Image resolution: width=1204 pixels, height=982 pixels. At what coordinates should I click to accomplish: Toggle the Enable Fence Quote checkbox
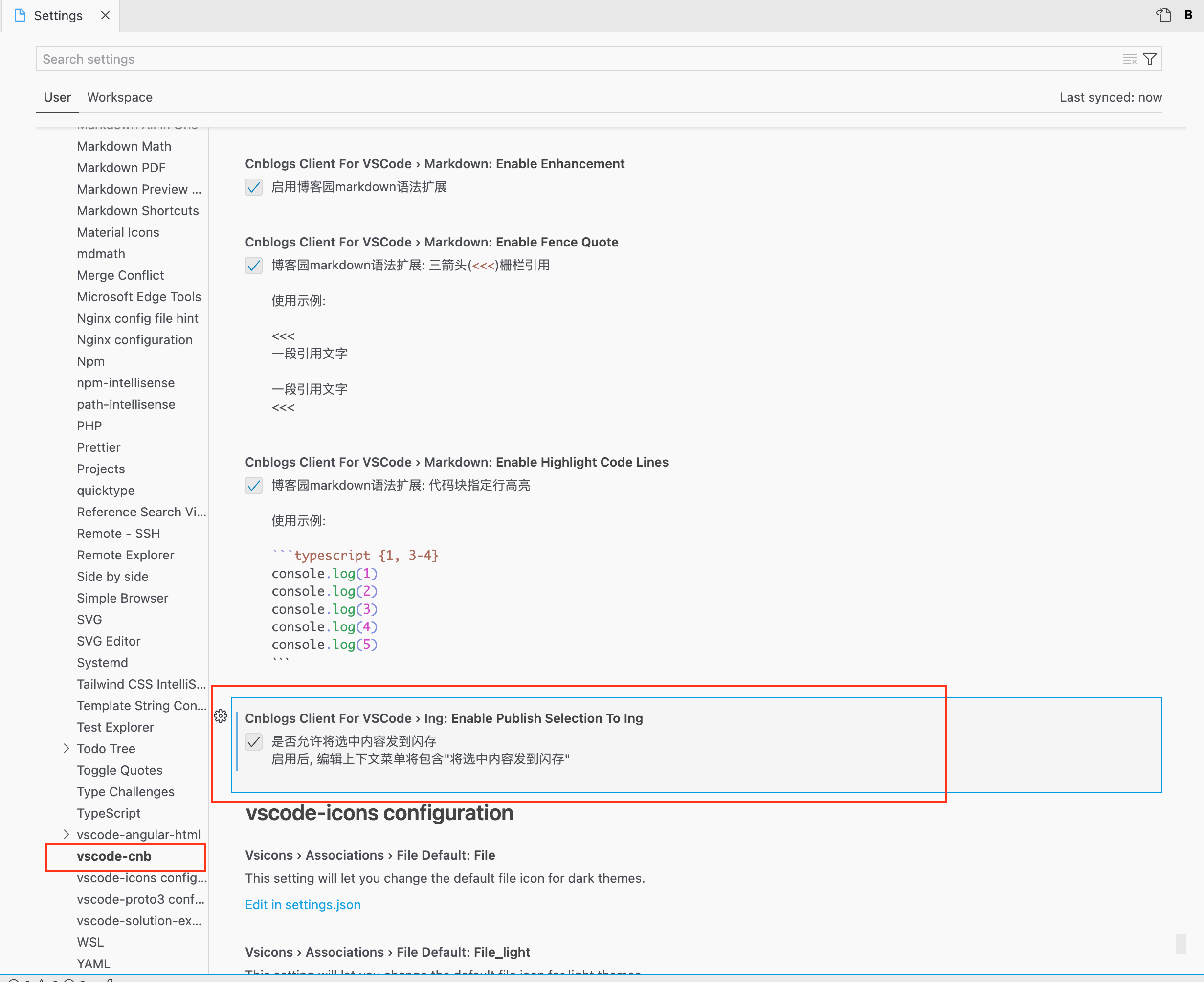coord(254,265)
